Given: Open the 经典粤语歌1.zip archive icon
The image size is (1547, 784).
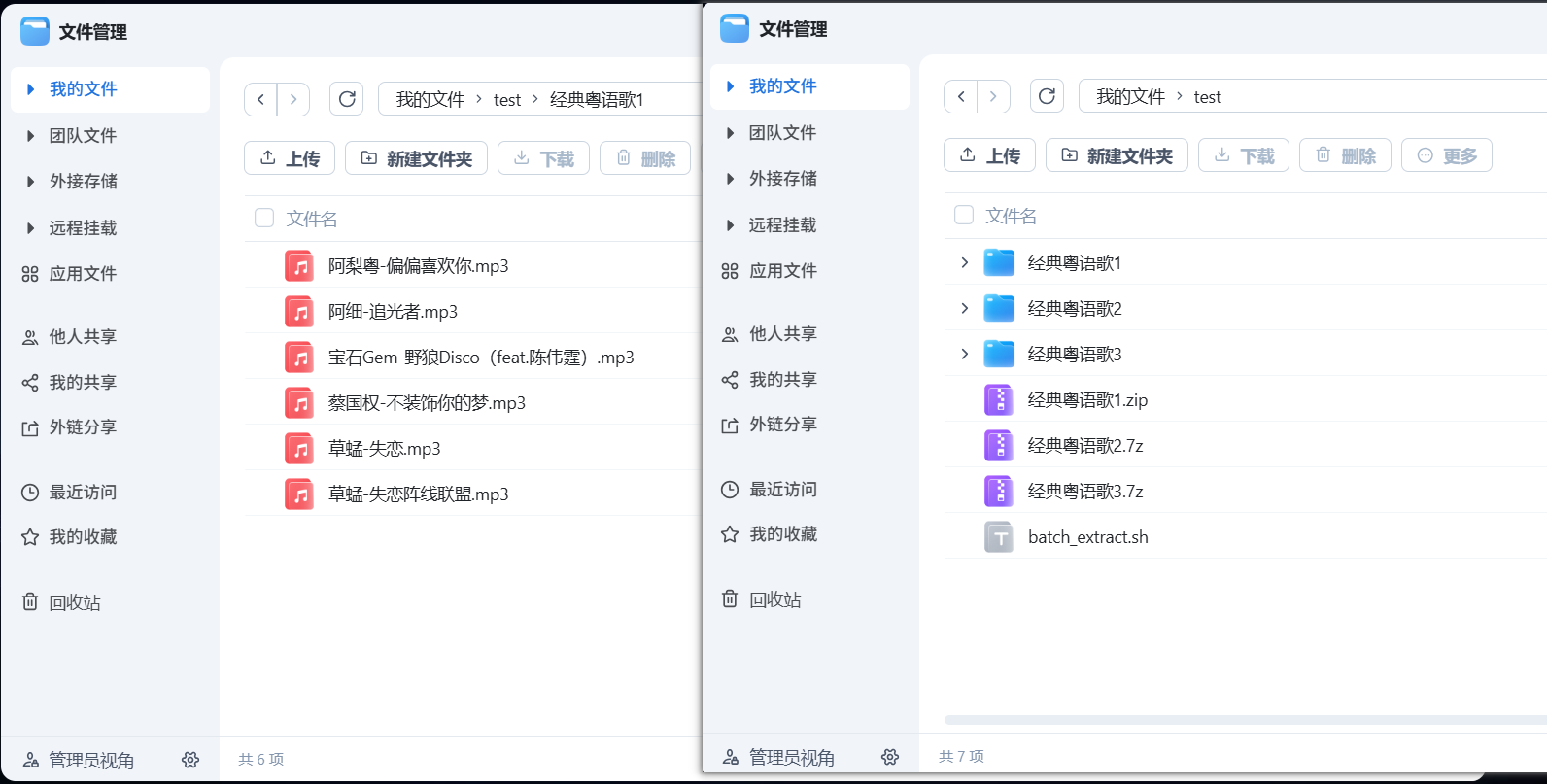Looking at the screenshot, I should click(x=999, y=400).
